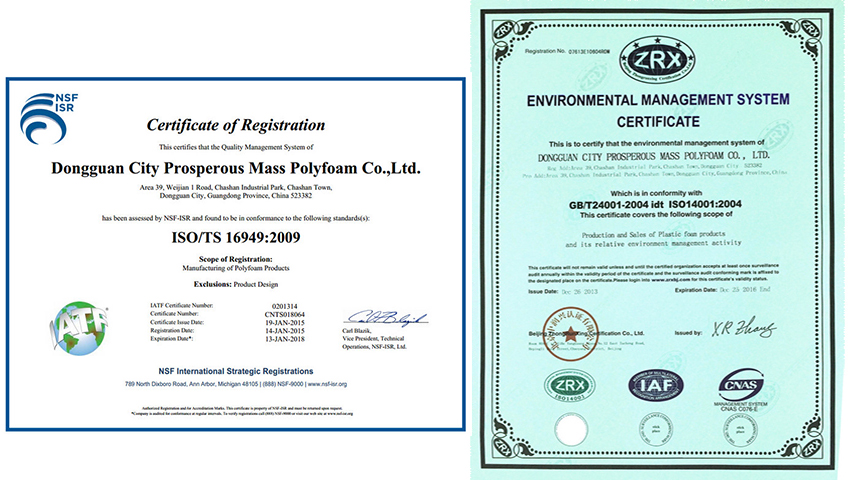Click the IATF certificate number 0201314
Screen dimensions: 848x480
point(284,306)
